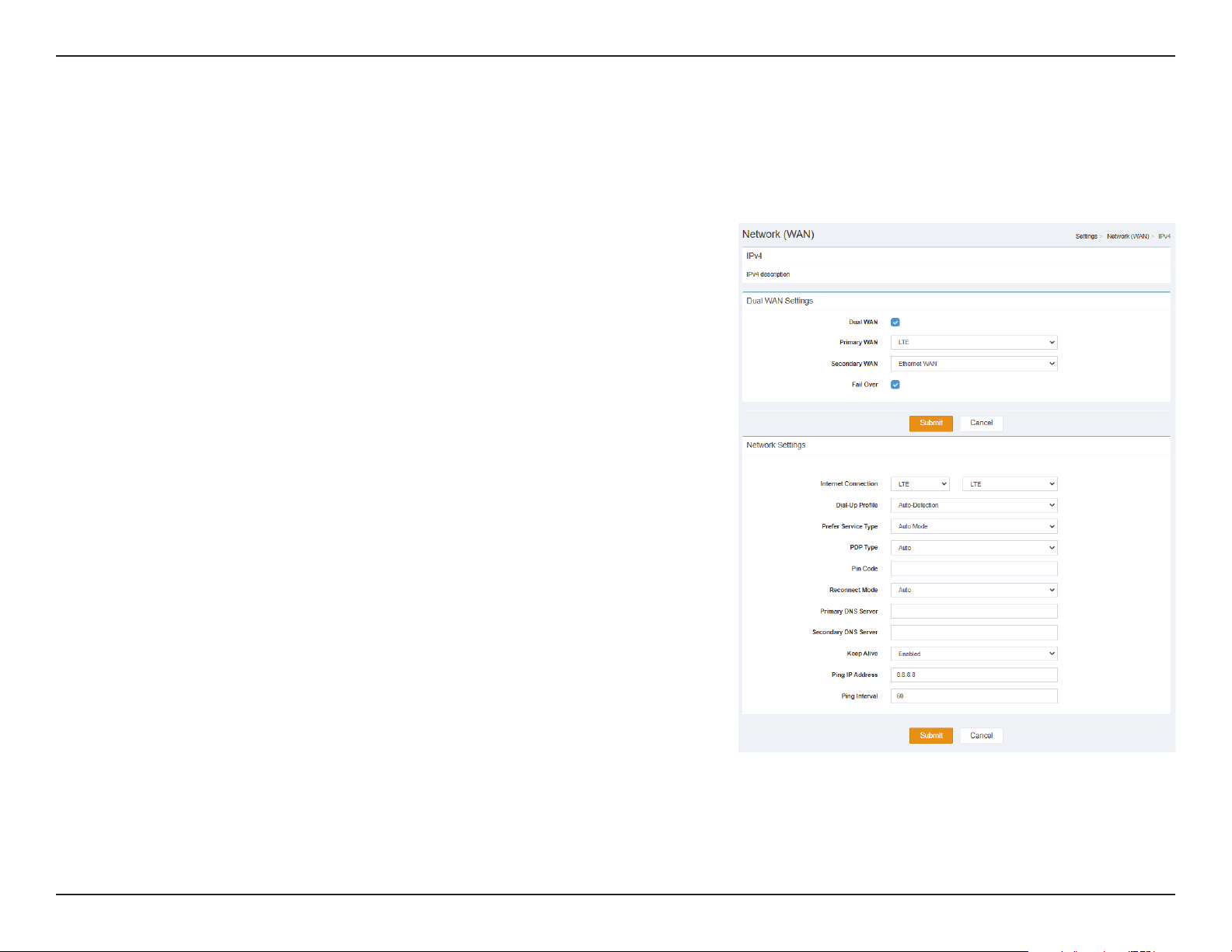The height and width of the screenshot is (952, 1232).
Task: Click the Pin Code input field
Action: [974, 569]
